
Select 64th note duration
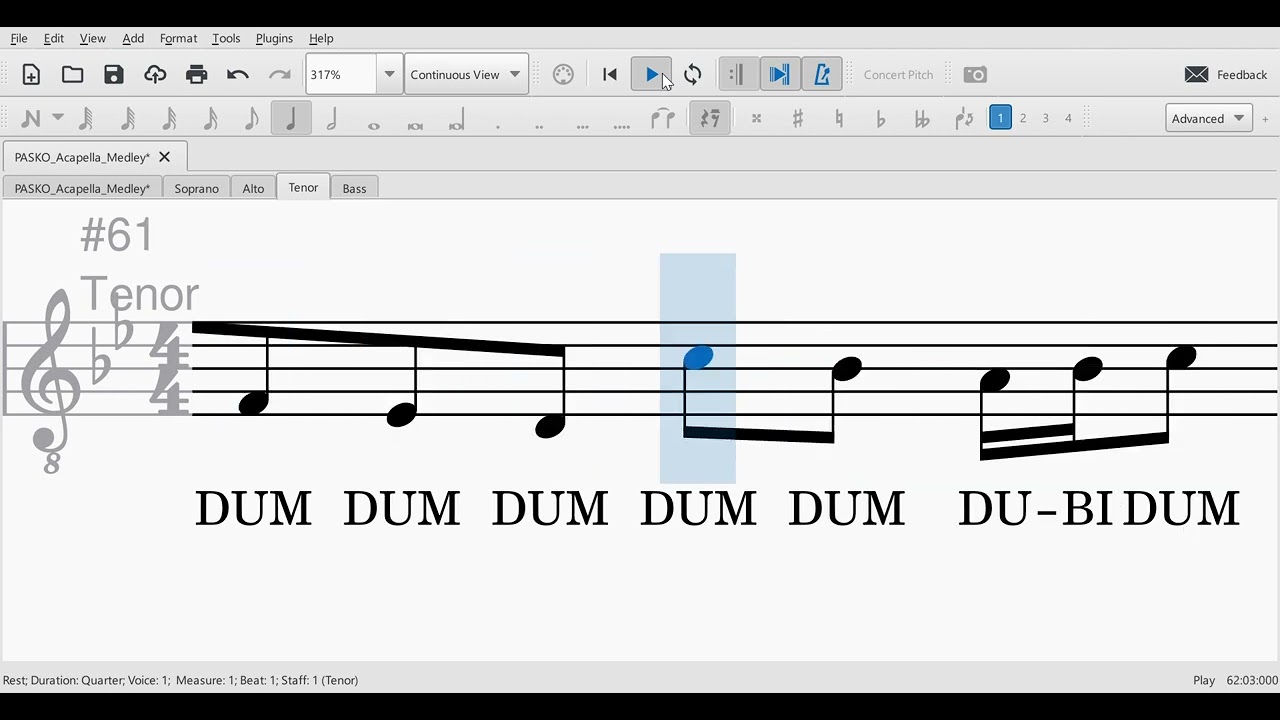tap(128, 119)
